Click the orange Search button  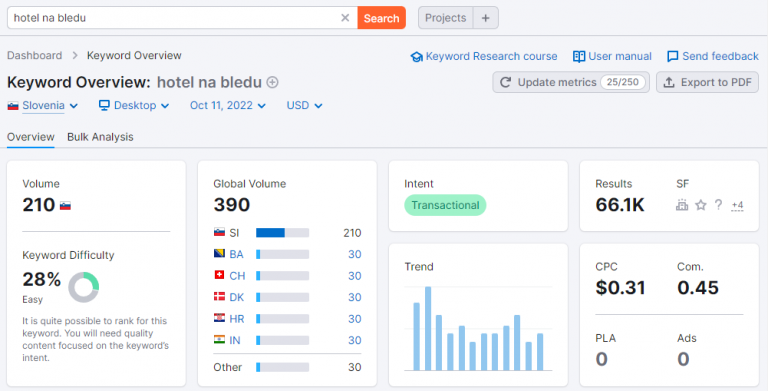tap(382, 18)
